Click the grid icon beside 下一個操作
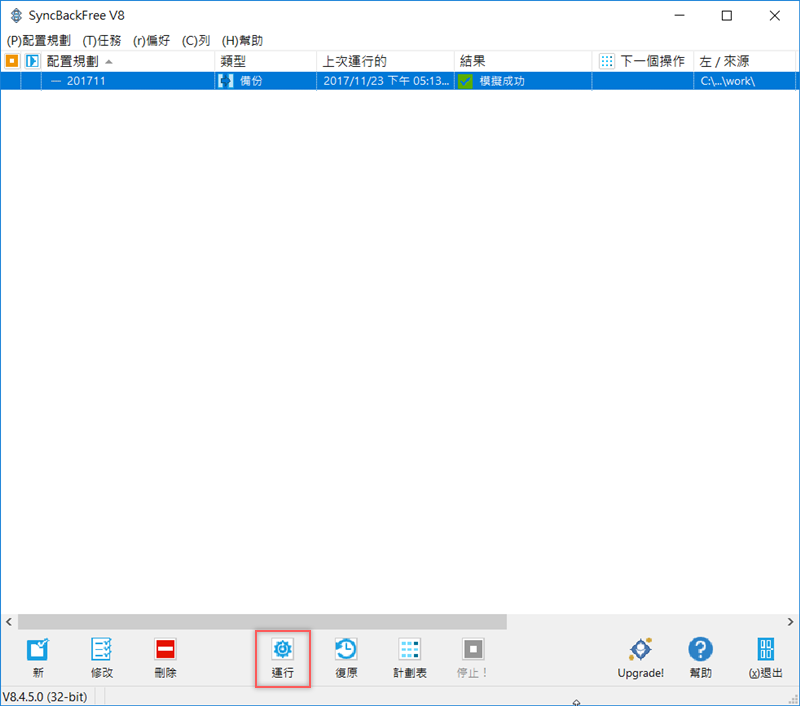Image resolution: width=800 pixels, height=706 pixels. [607, 61]
